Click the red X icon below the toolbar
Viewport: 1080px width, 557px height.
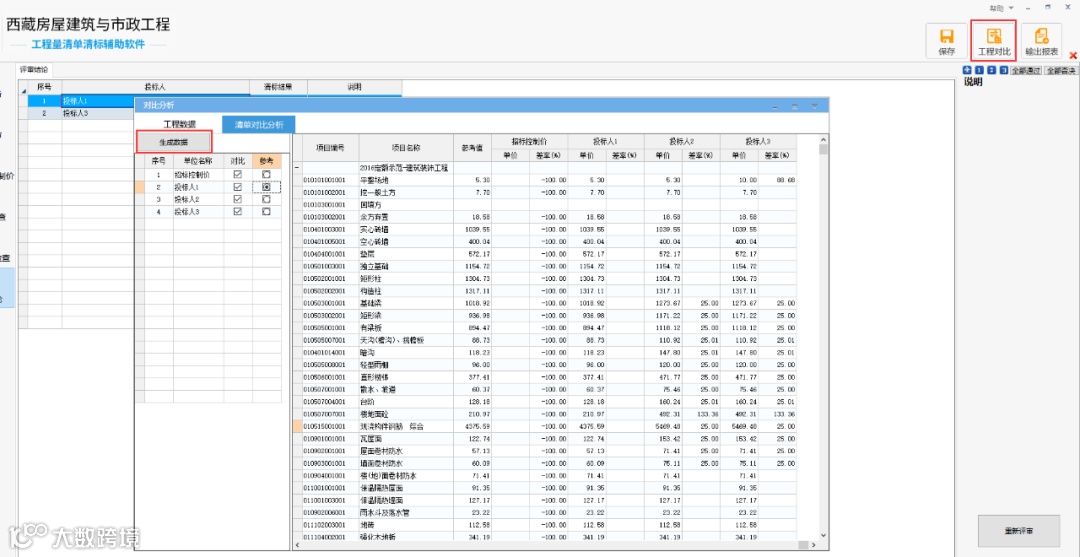pyautogui.click(x=1072, y=55)
